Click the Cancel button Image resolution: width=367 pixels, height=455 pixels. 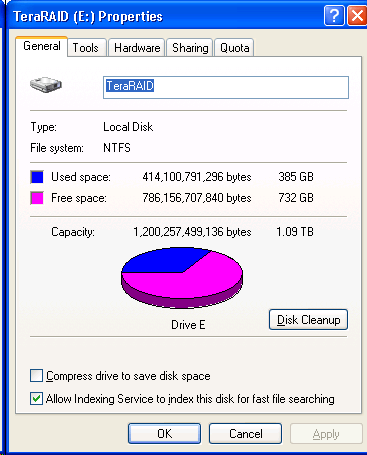(x=246, y=434)
